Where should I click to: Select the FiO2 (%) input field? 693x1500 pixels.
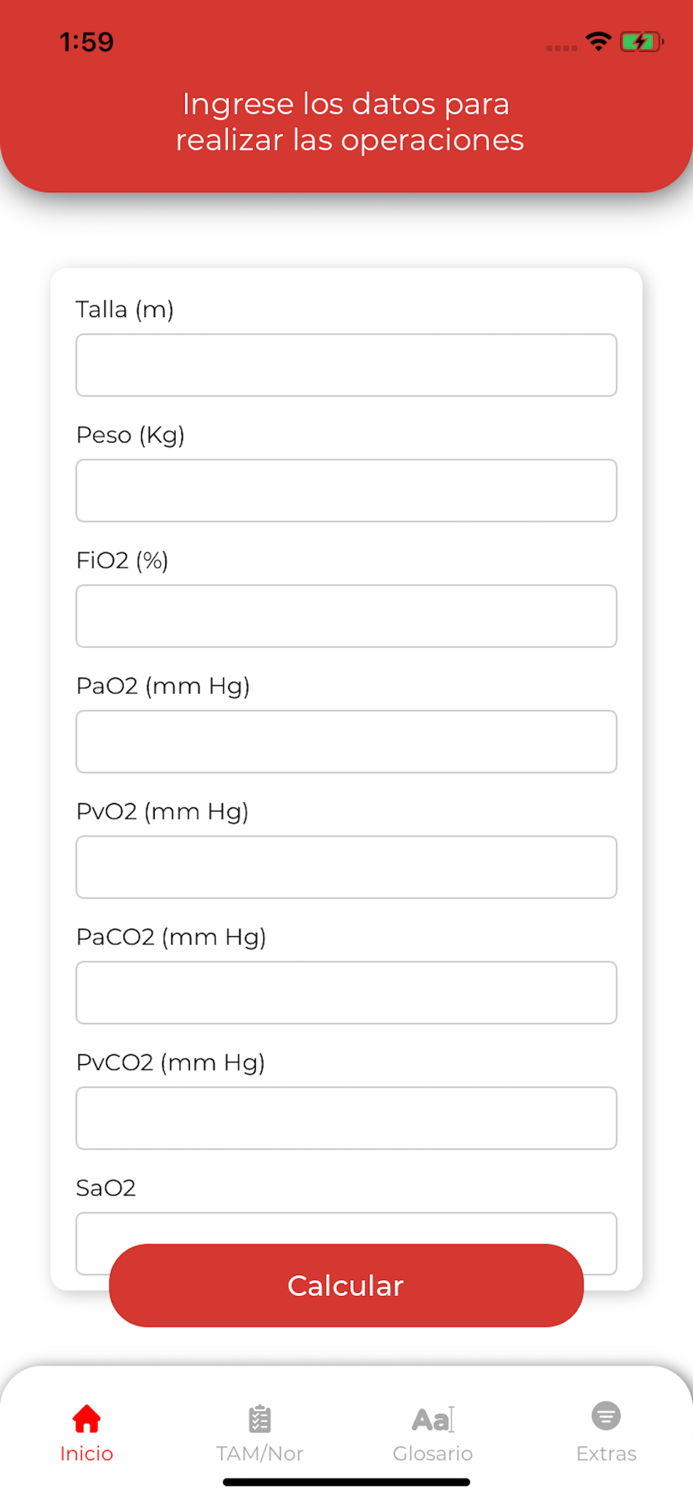[x=346, y=616]
